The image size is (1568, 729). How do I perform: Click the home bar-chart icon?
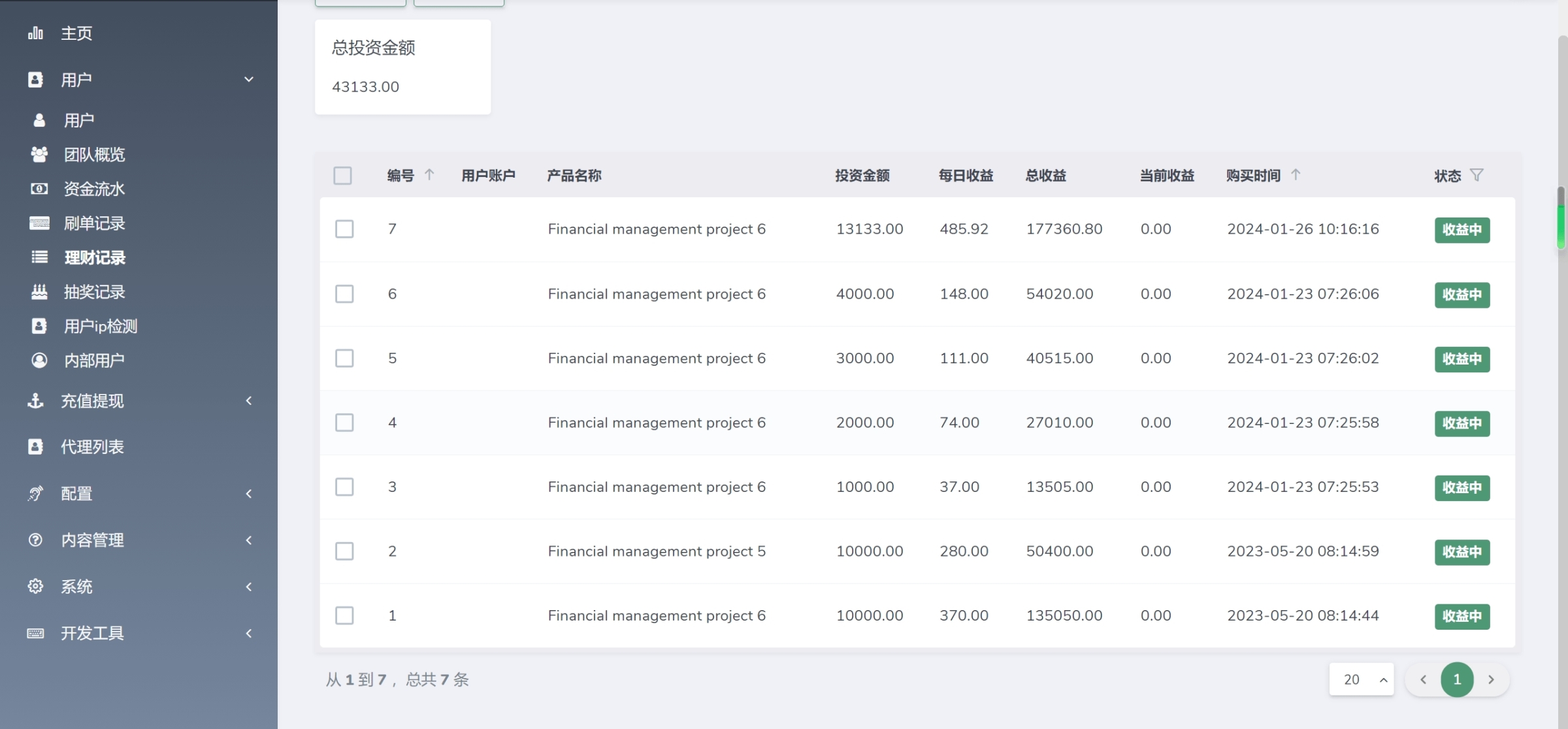tap(35, 33)
